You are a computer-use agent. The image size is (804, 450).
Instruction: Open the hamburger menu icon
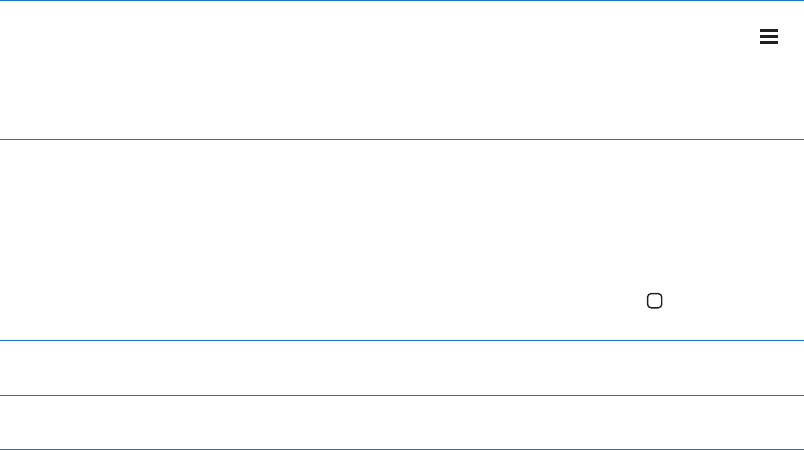tap(769, 36)
